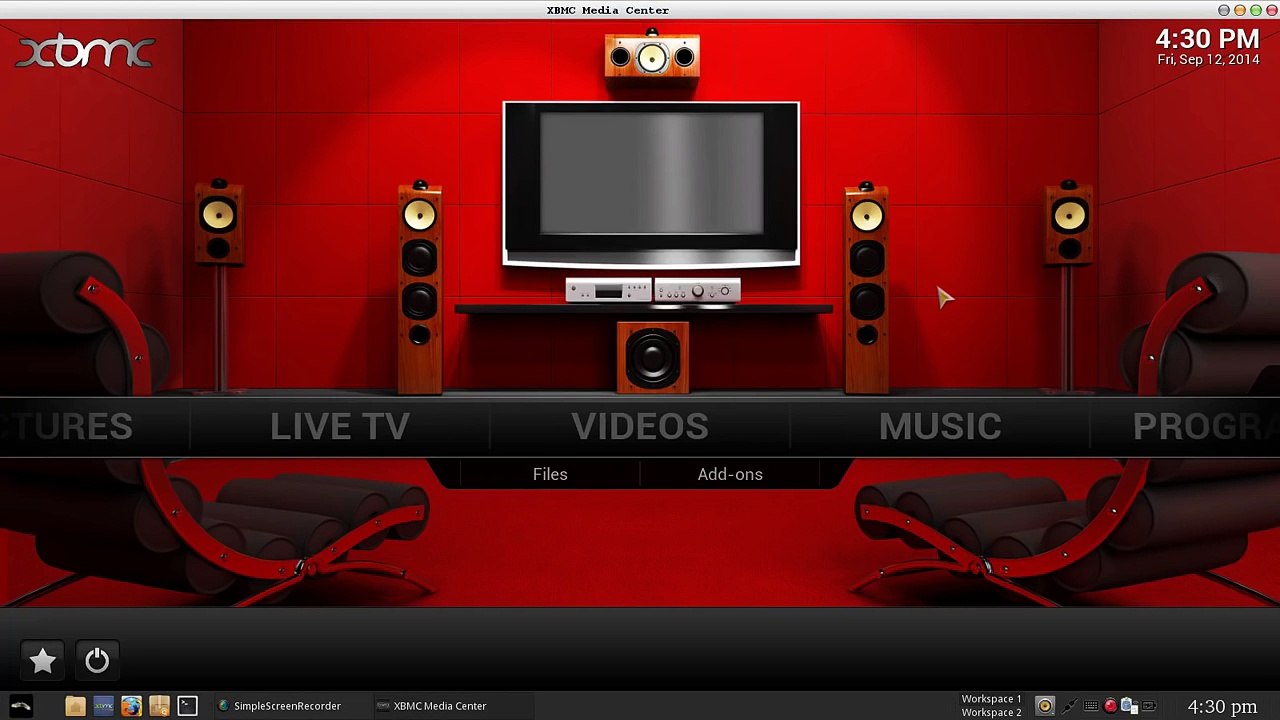The height and width of the screenshot is (720, 1280).
Task: Select the VIDEOS main menu item
Action: click(640, 427)
